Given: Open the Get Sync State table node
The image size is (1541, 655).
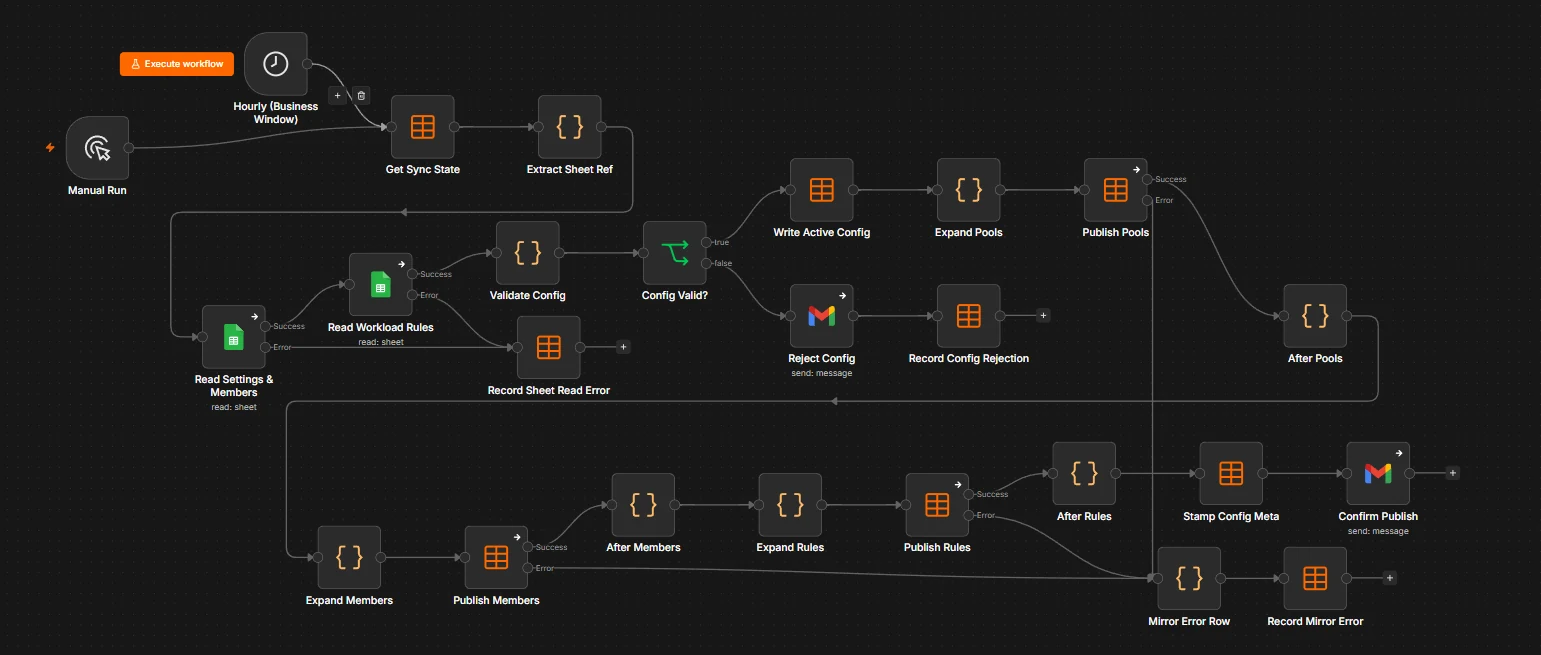Looking at the screenshot, I should pos(423,127).
